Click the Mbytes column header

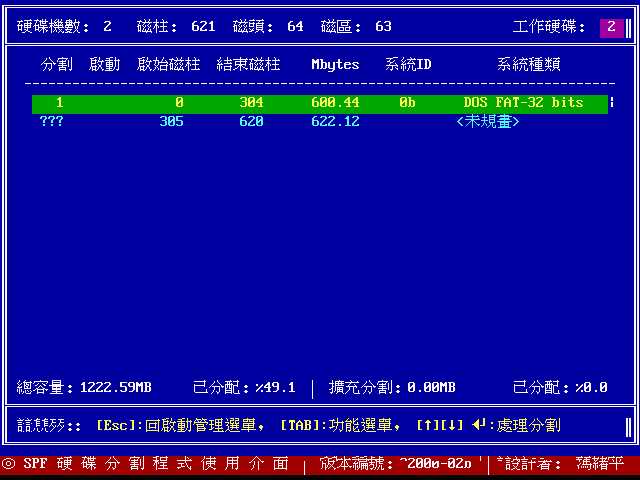[x=335, y=65]
